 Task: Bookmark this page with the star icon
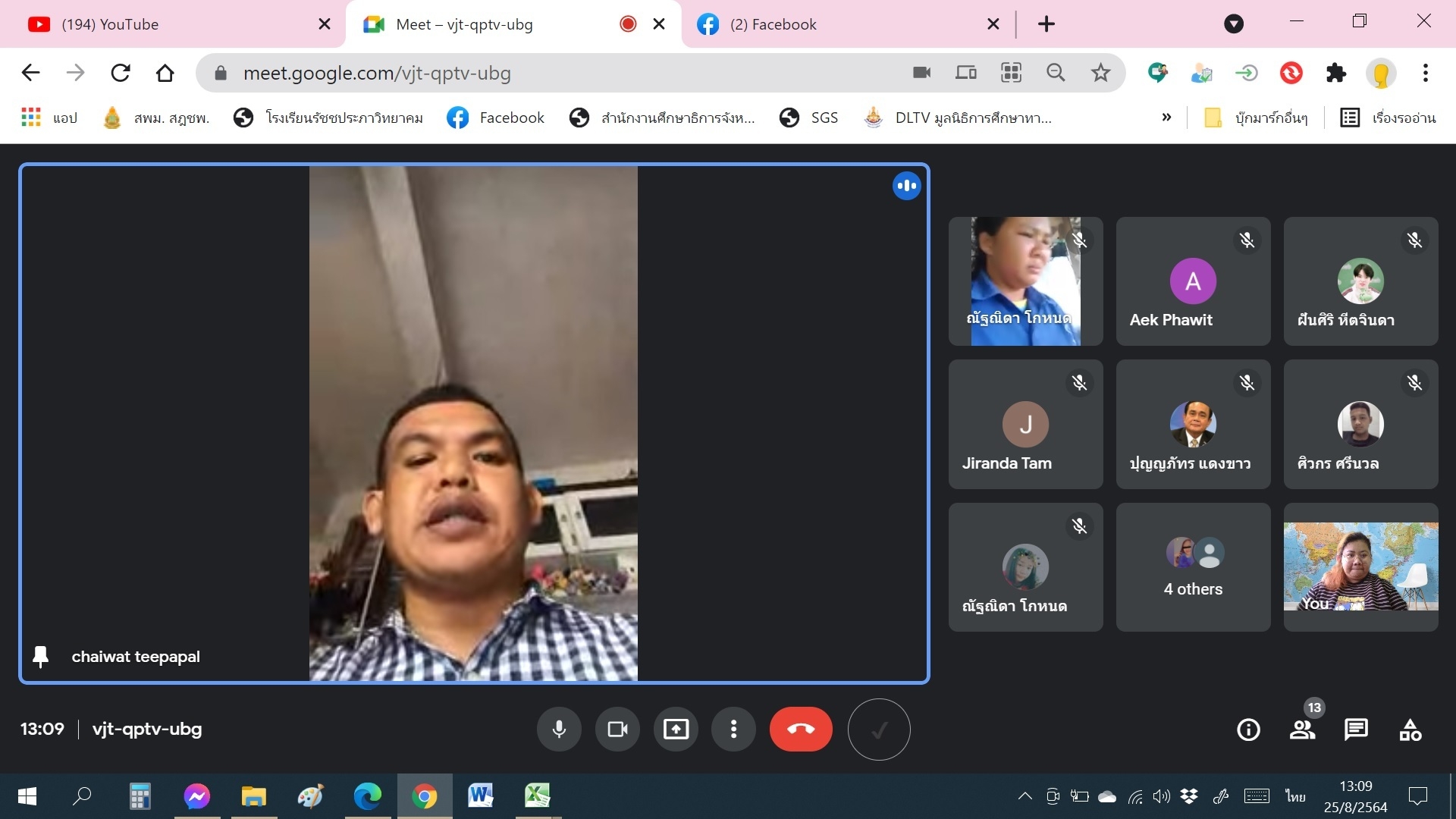(1100, 73)
